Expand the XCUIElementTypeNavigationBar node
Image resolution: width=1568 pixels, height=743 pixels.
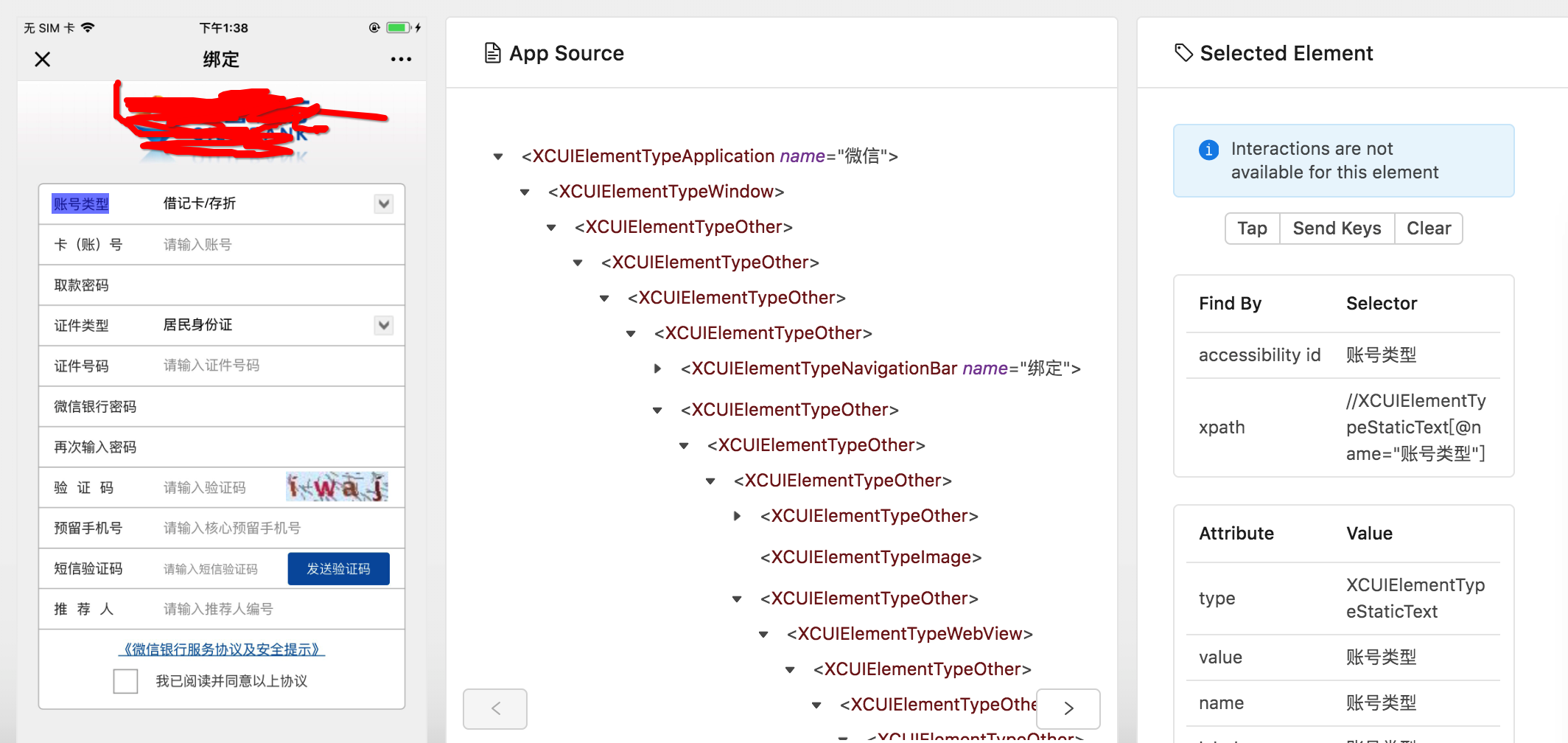[x=657, y=369]
